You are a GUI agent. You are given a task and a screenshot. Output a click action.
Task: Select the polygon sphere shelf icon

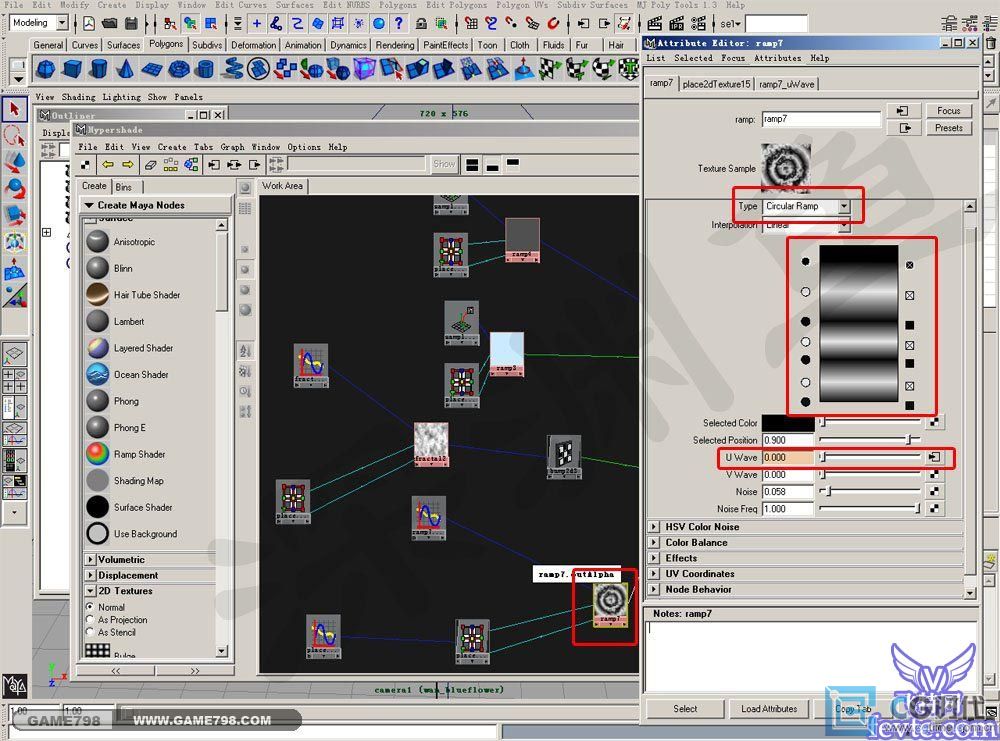[x=46, y=68]
